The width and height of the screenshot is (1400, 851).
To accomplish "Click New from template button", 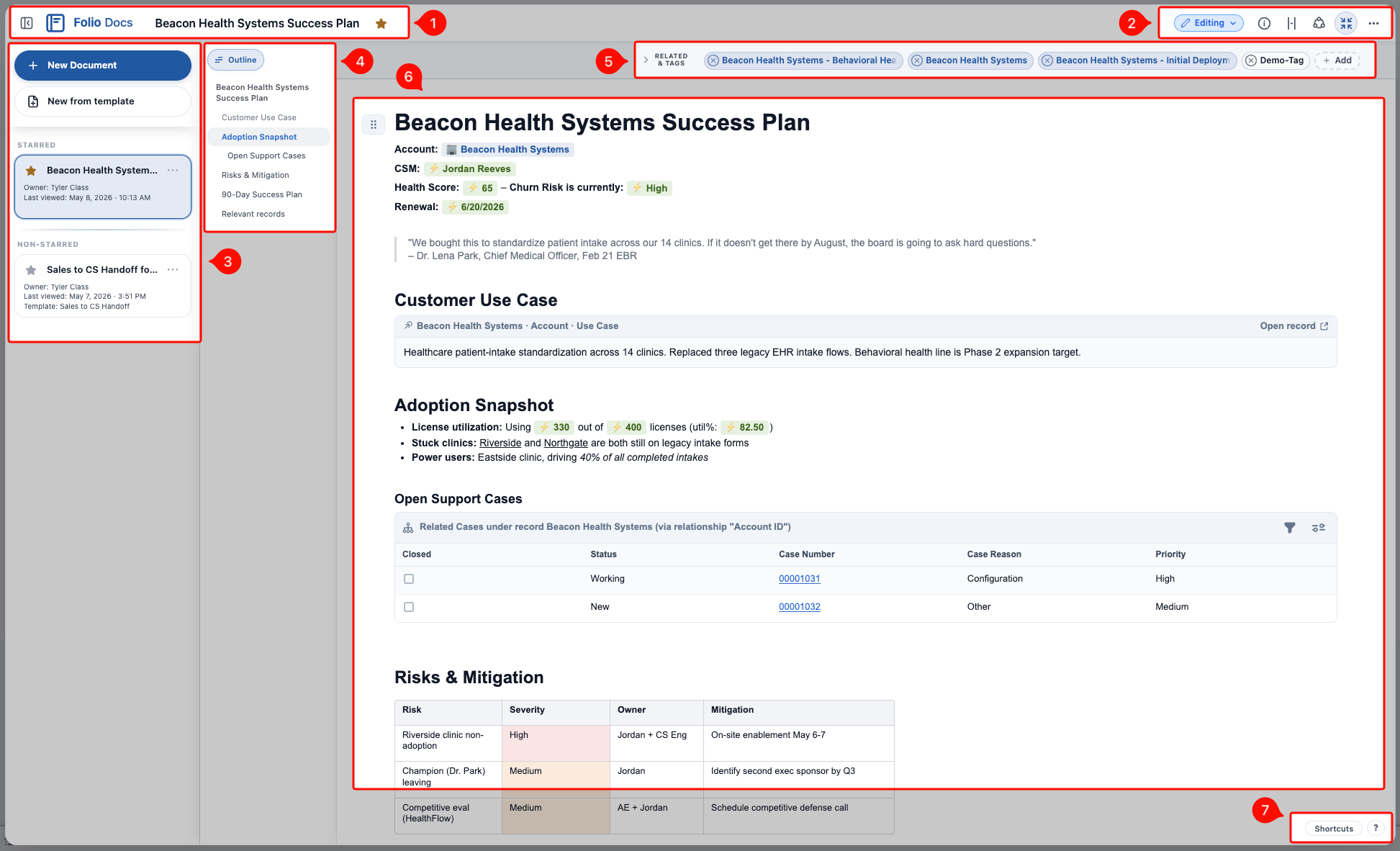I will [103, 102].
